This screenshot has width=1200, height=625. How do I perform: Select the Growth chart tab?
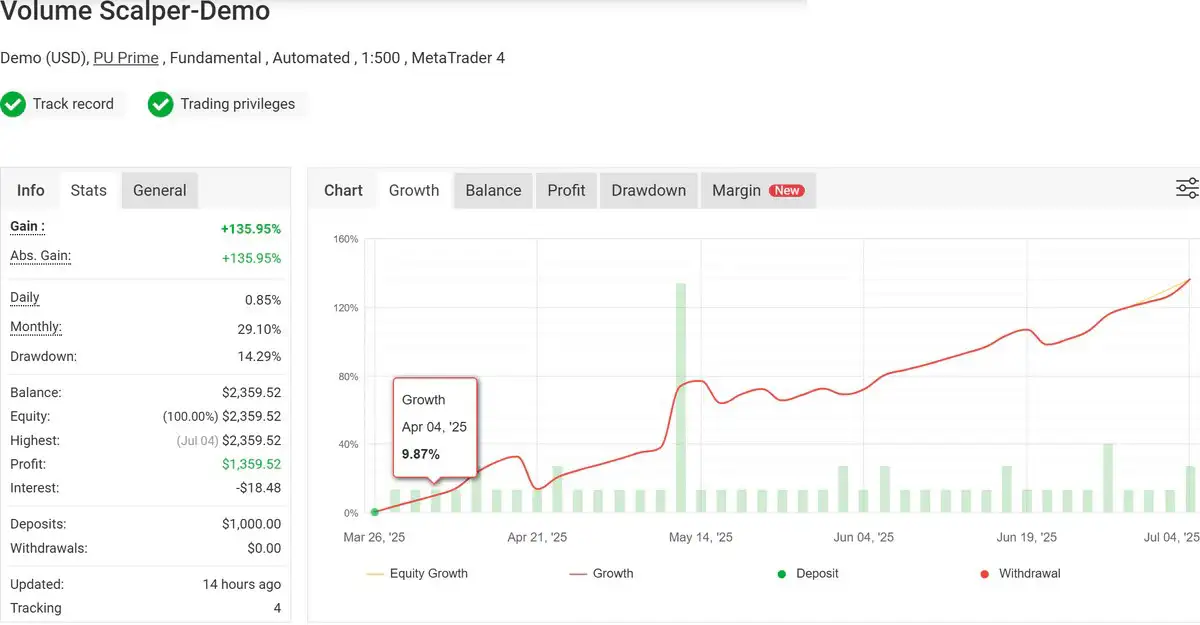tap(414, 190)
